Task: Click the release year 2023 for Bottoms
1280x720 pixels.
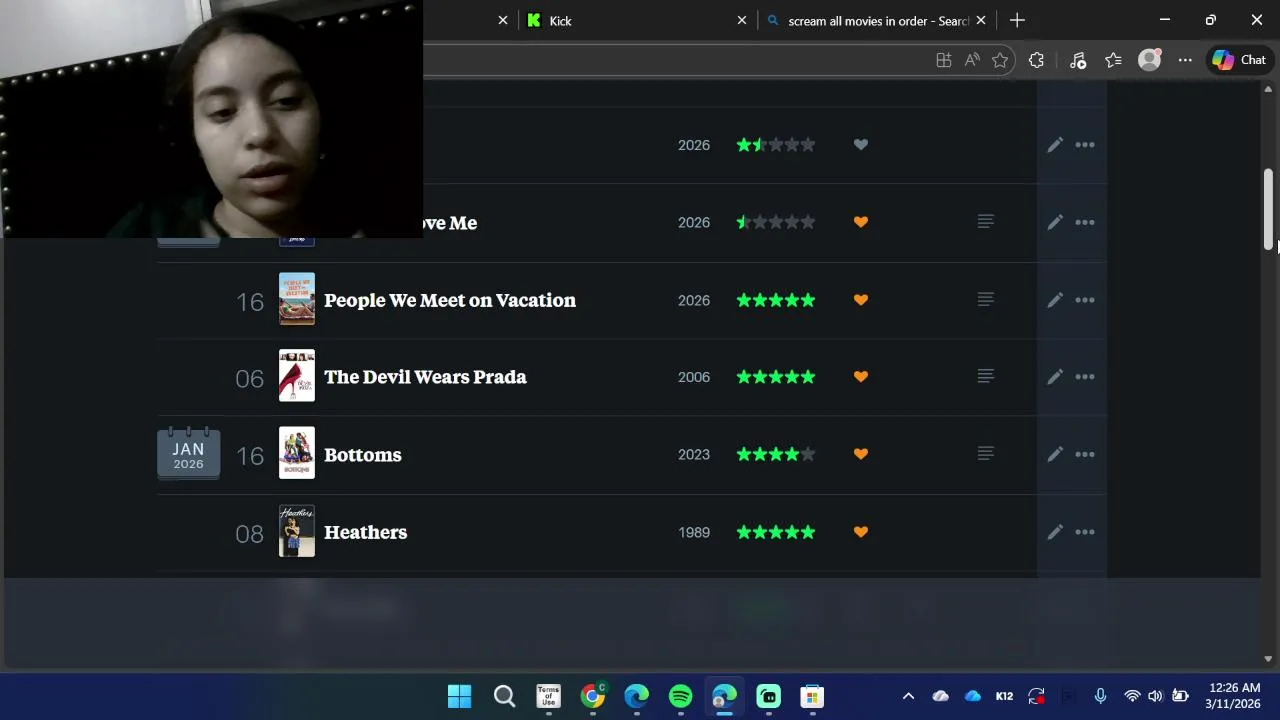Action: coord(694,454)
